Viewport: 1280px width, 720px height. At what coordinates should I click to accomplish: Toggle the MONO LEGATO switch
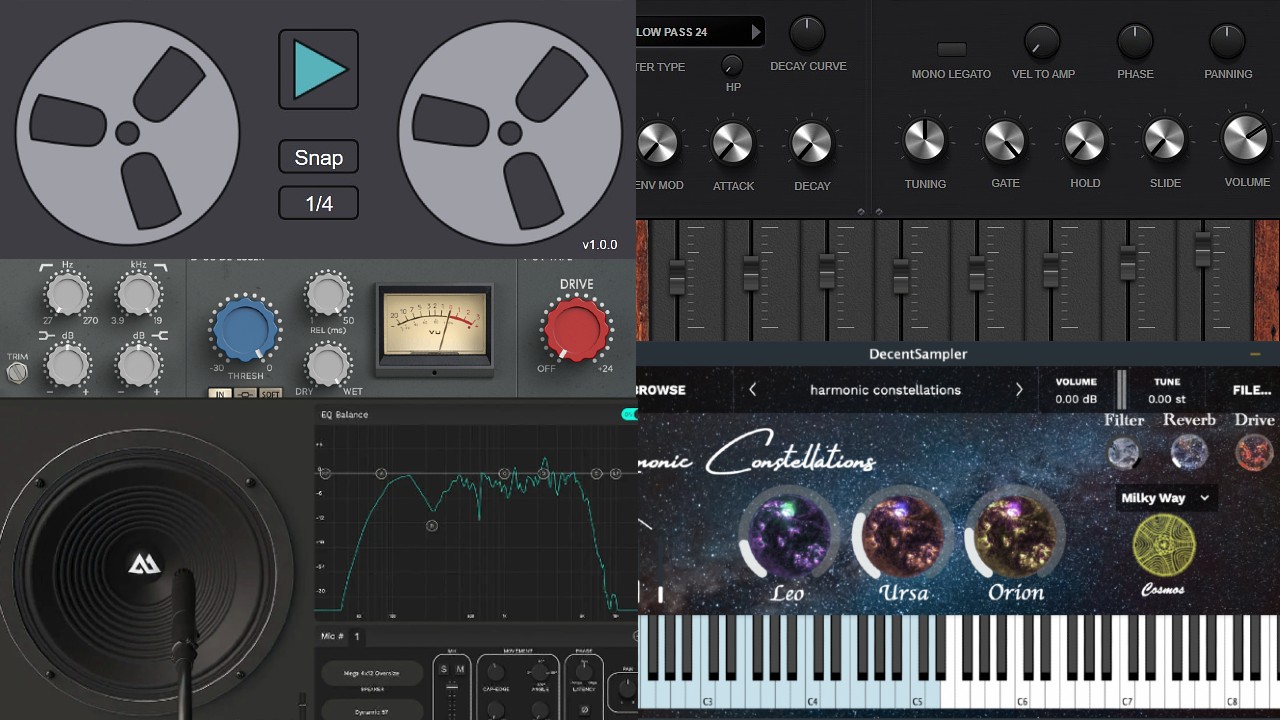(x=952, y=49)
